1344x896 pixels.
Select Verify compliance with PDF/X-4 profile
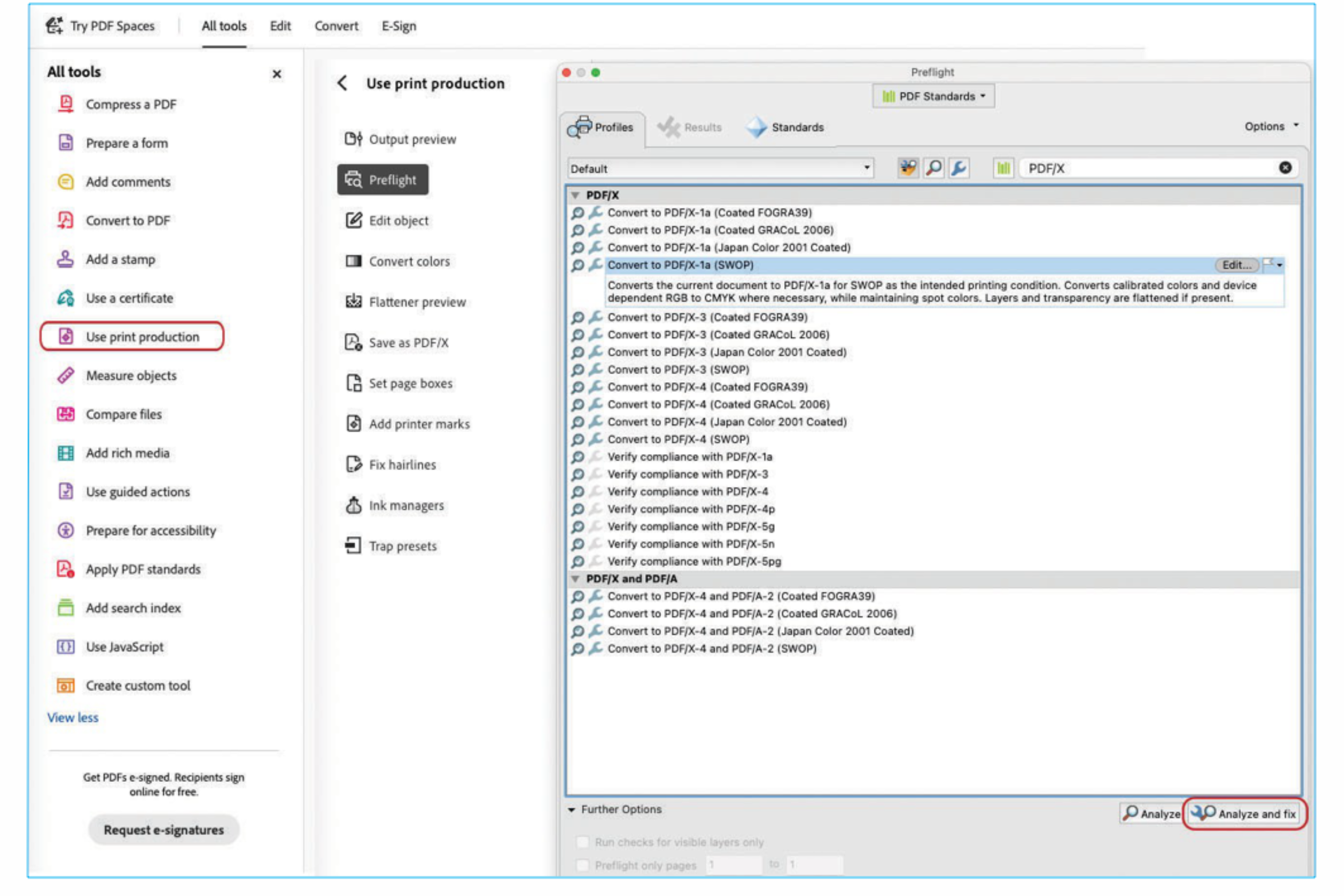(687, 491)
